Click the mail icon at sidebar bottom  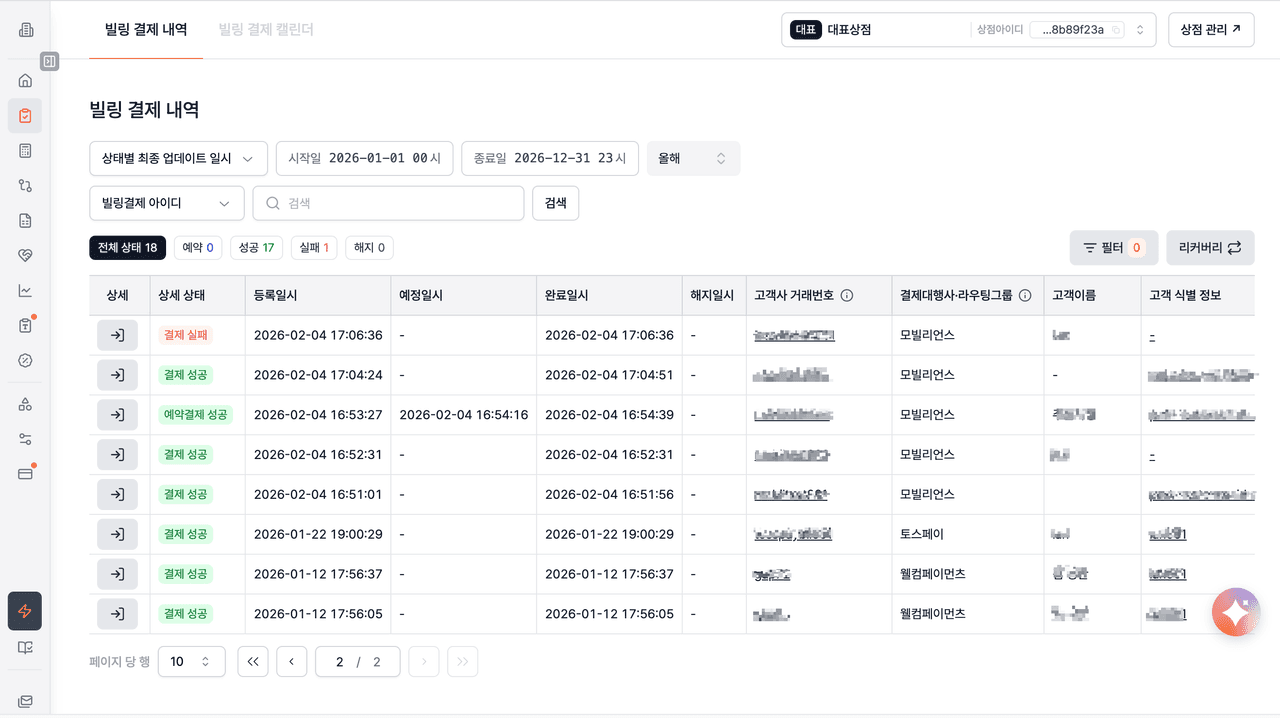(25, 702)
